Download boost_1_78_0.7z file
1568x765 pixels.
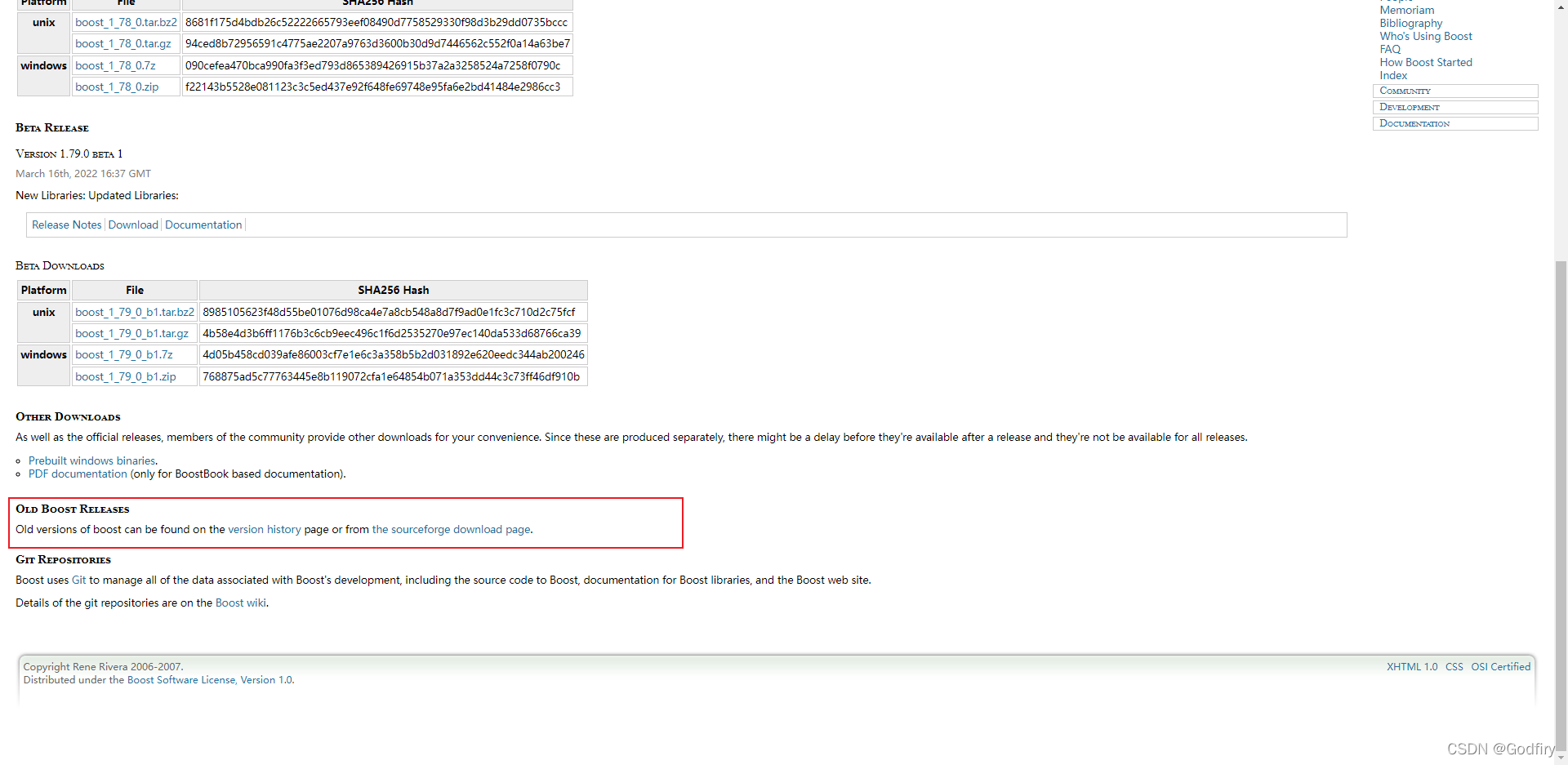coord(115,65)
